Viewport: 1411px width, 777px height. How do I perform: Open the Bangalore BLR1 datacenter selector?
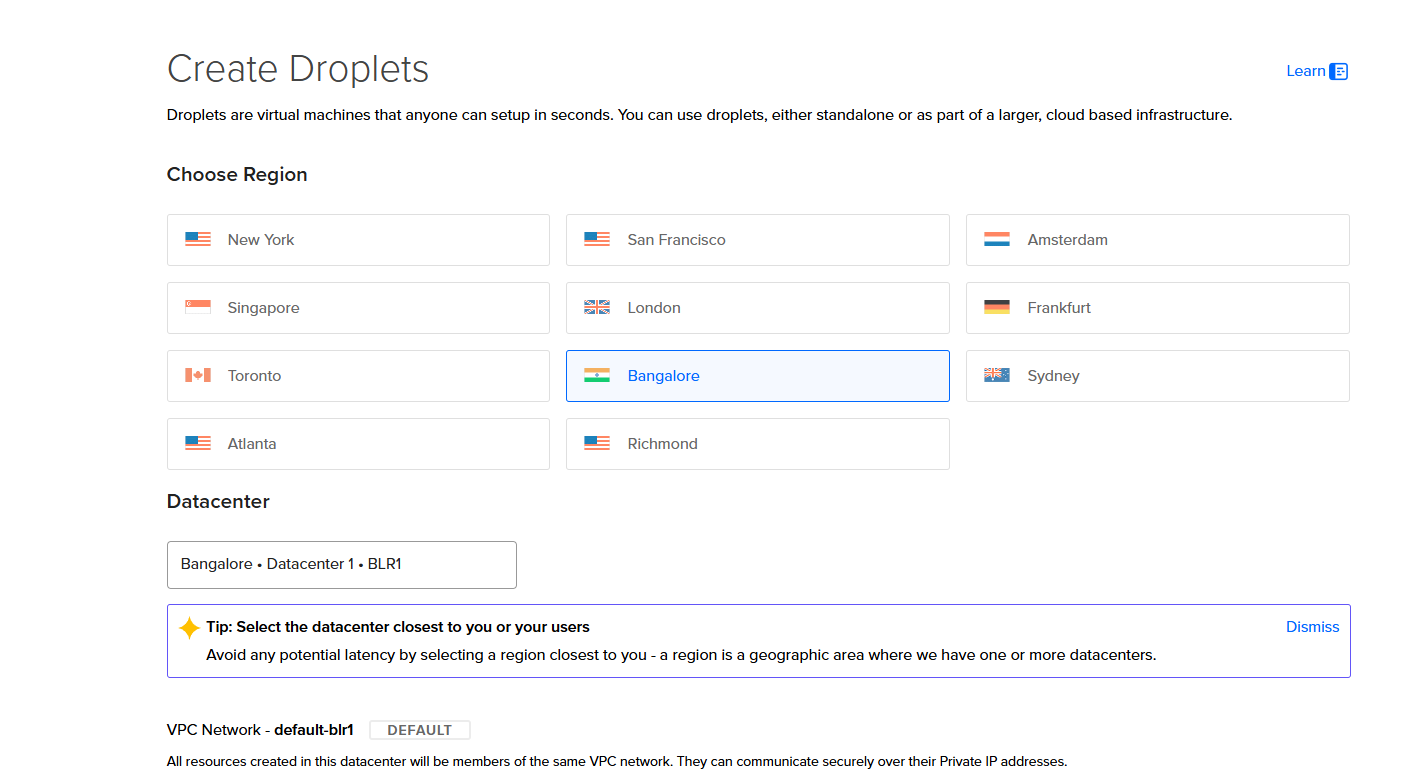[341, 564]
